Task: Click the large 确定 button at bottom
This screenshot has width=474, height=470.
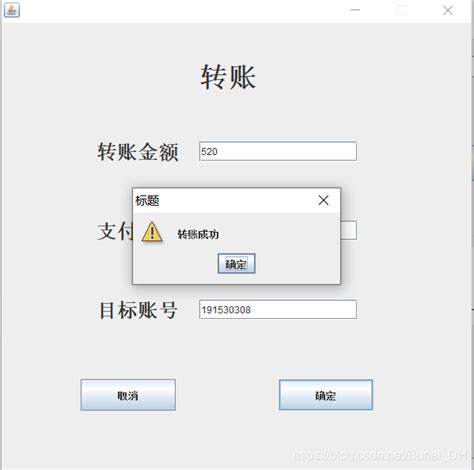Action: coord(326,395)
